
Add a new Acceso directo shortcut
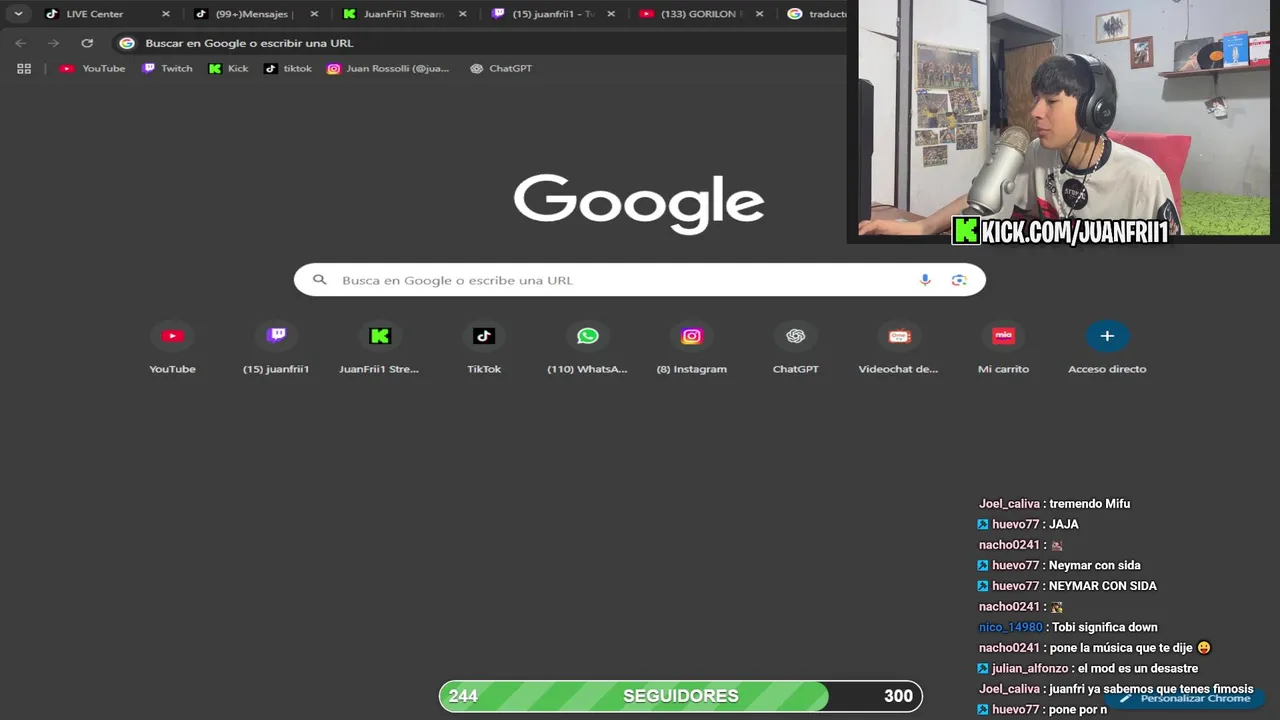[x=1107, y=347]
